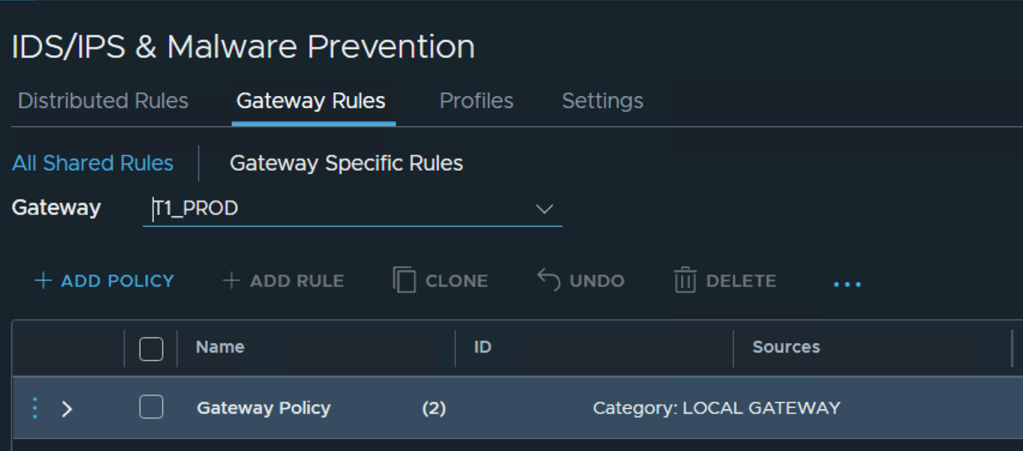Screen dimensions: 1023x451
Task: Click the Name column header
Action: (x=220, y=347)
